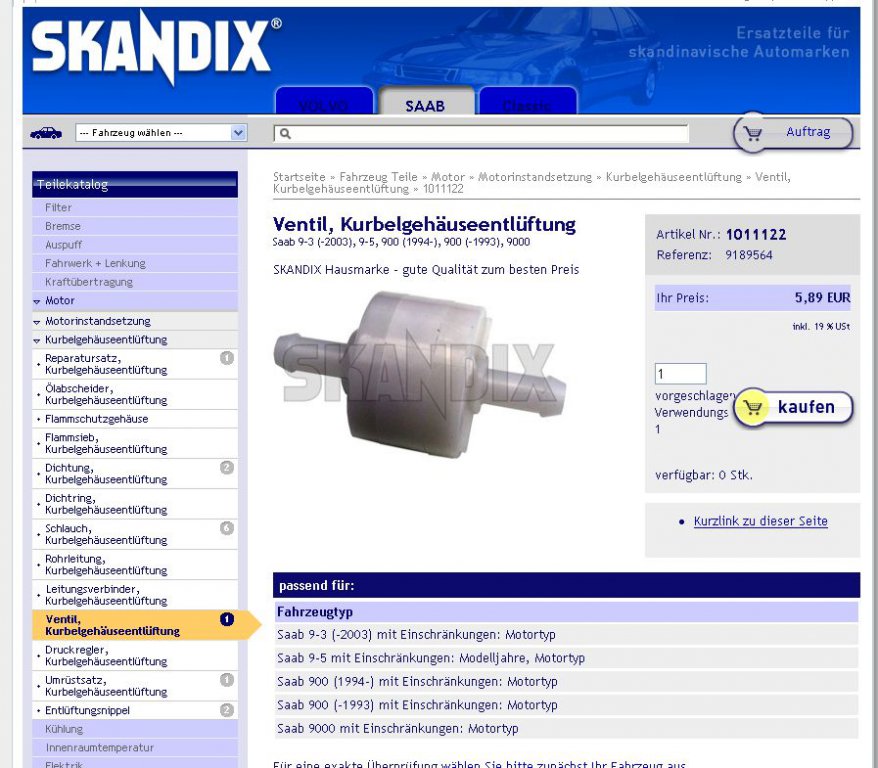878x768 pixels.
Task: Click the yellow cart icon on kaufen
Action: (753, 407)
